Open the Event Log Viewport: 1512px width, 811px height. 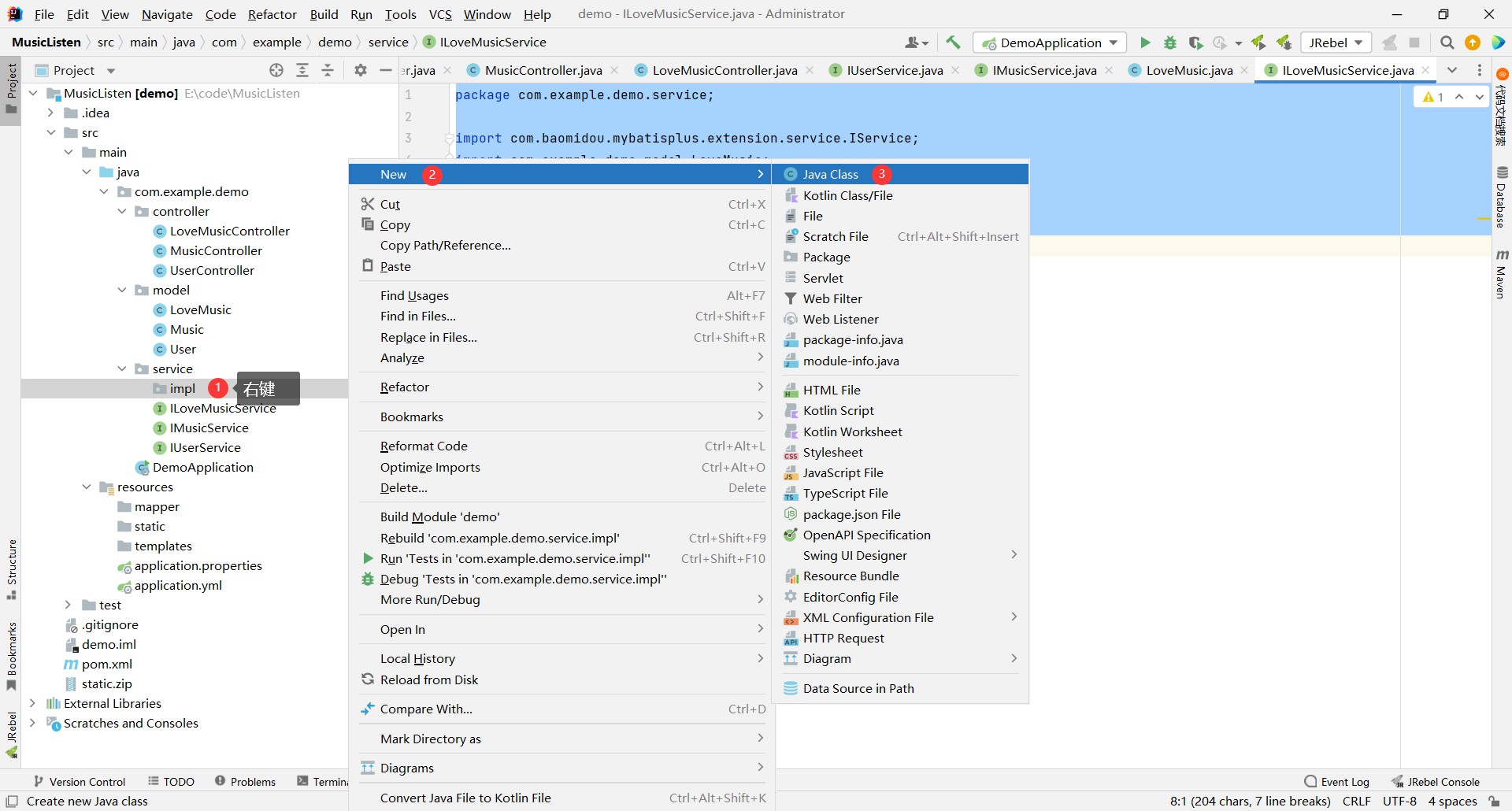(x=1336, y=781)
